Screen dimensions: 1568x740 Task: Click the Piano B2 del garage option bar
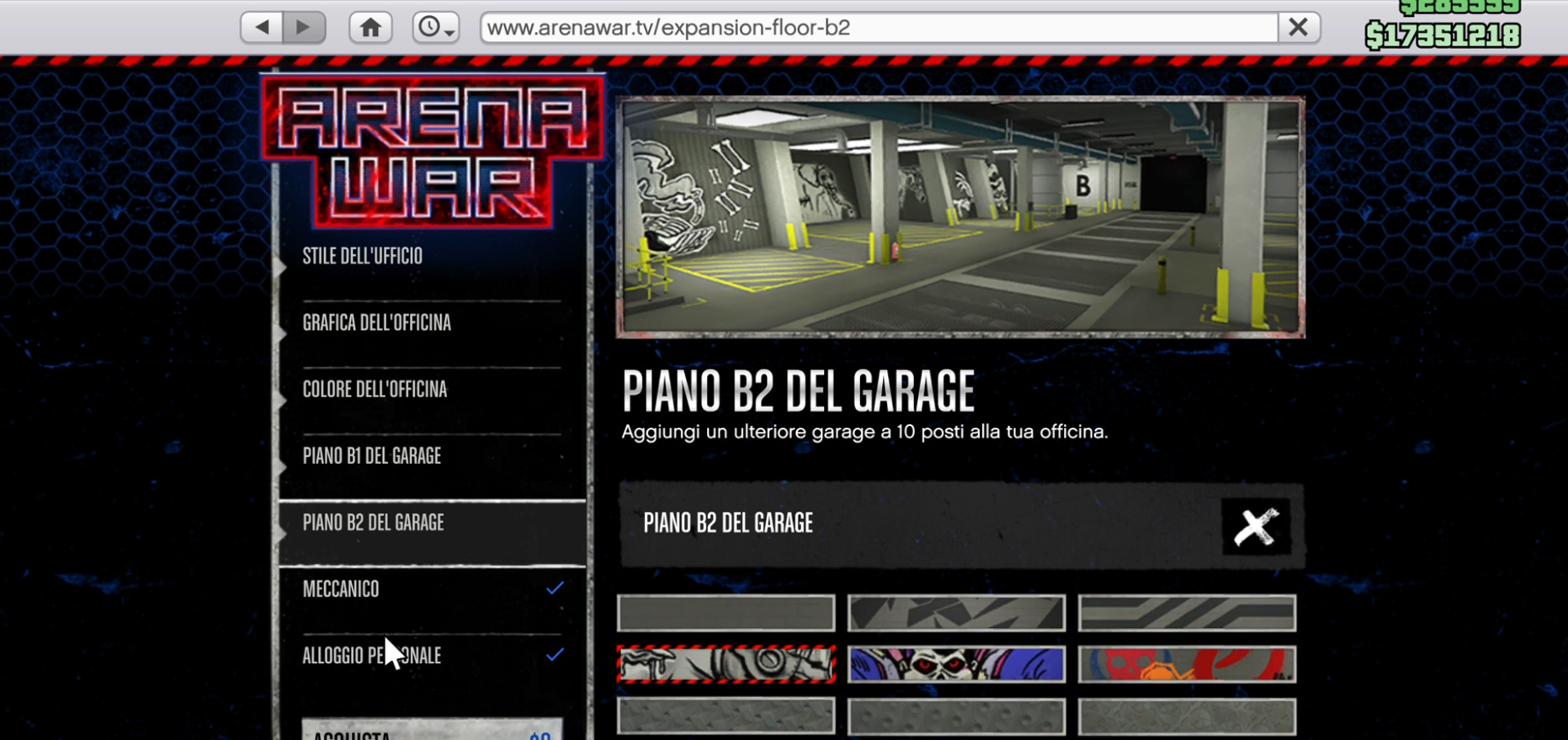coord(961,525)
